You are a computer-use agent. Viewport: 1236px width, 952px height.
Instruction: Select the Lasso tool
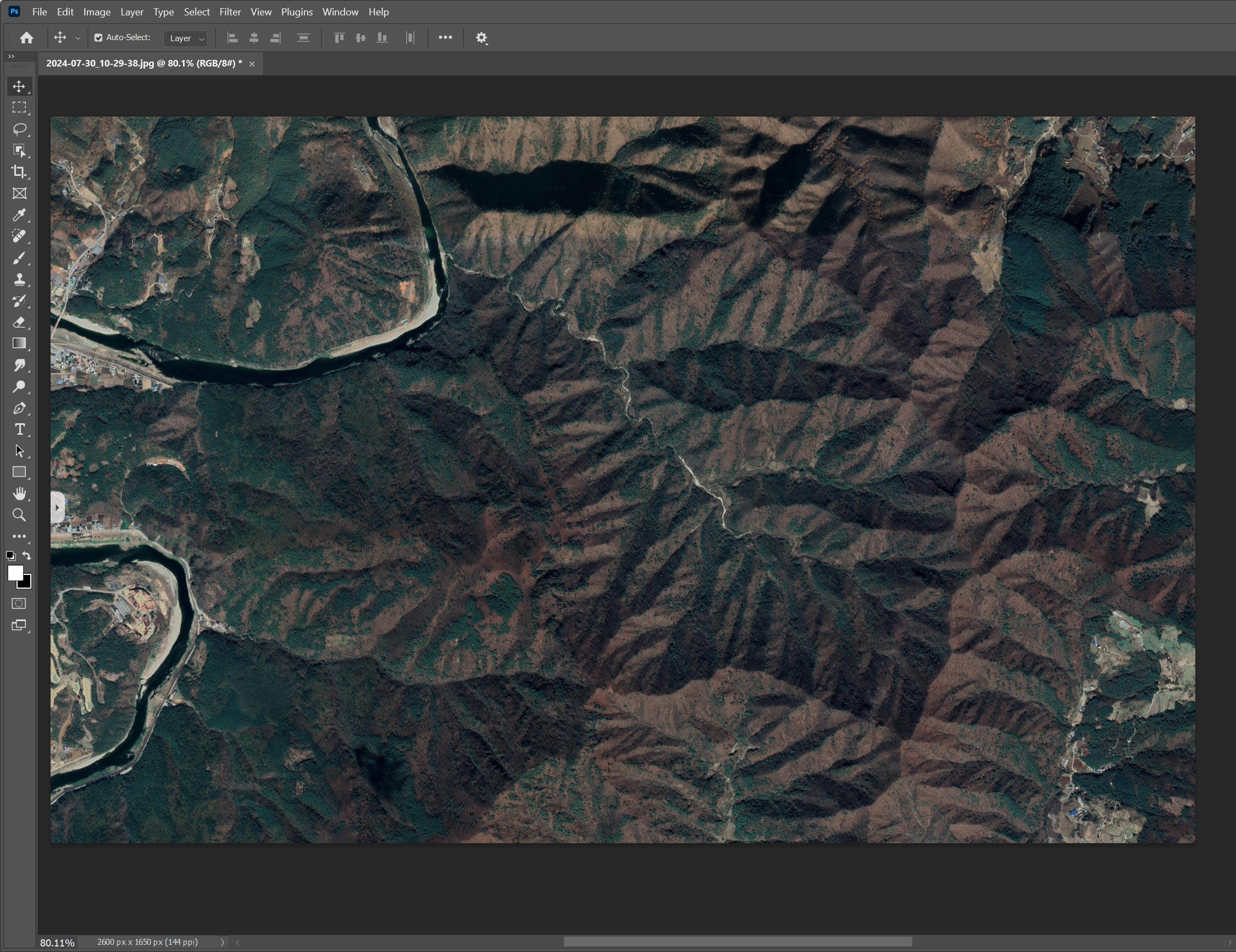pos(19,129)
